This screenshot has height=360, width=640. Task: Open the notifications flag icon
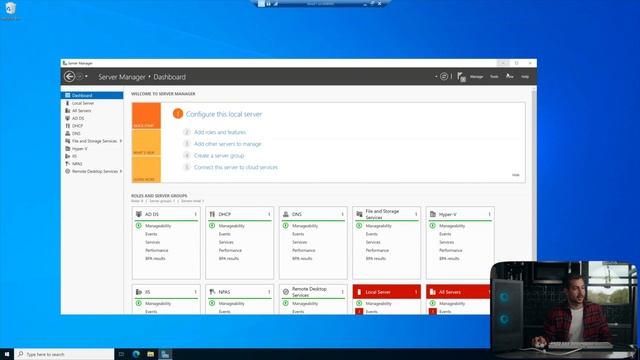(461, 77)
